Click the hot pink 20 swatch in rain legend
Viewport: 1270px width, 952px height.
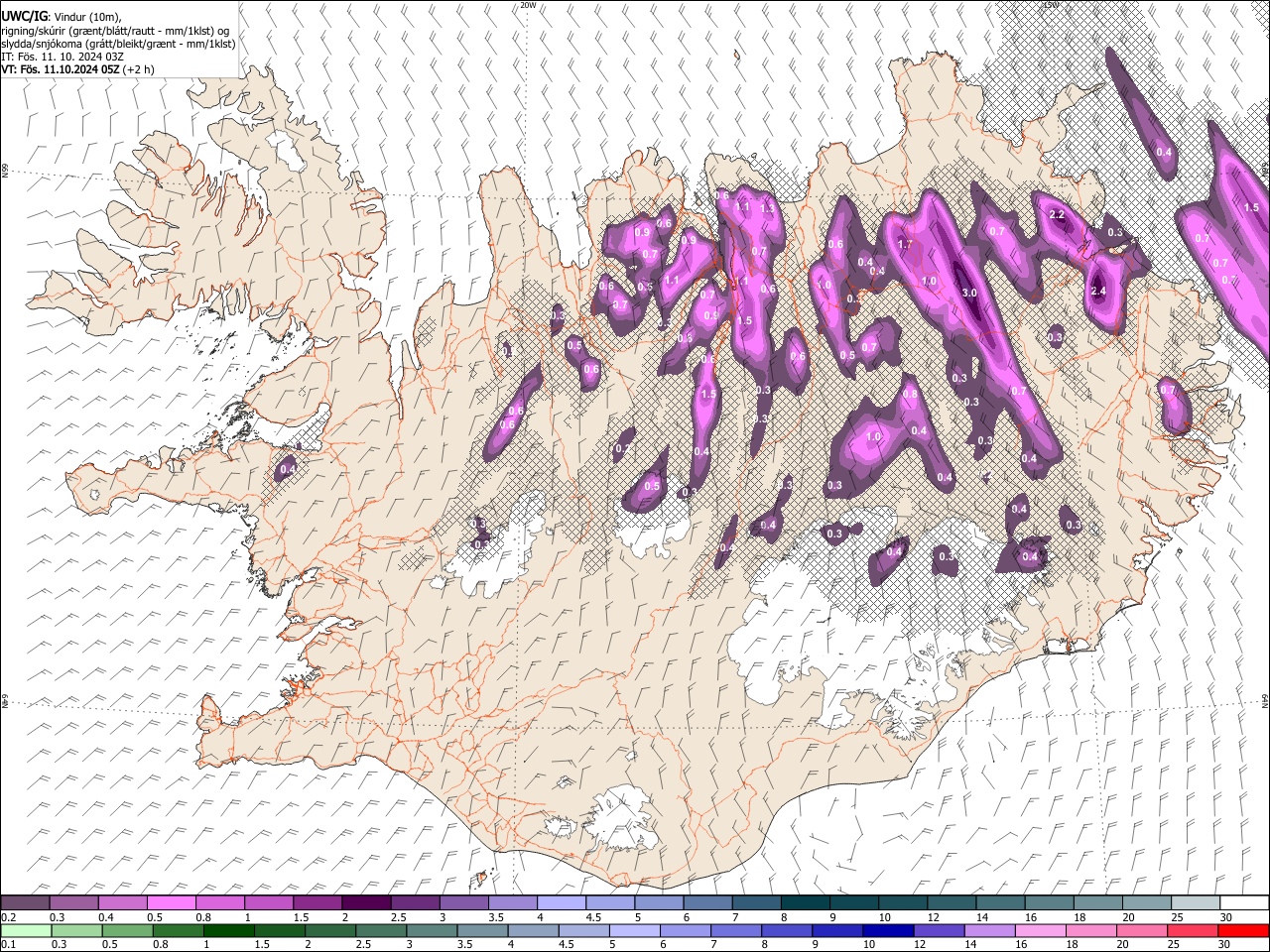1141,930
